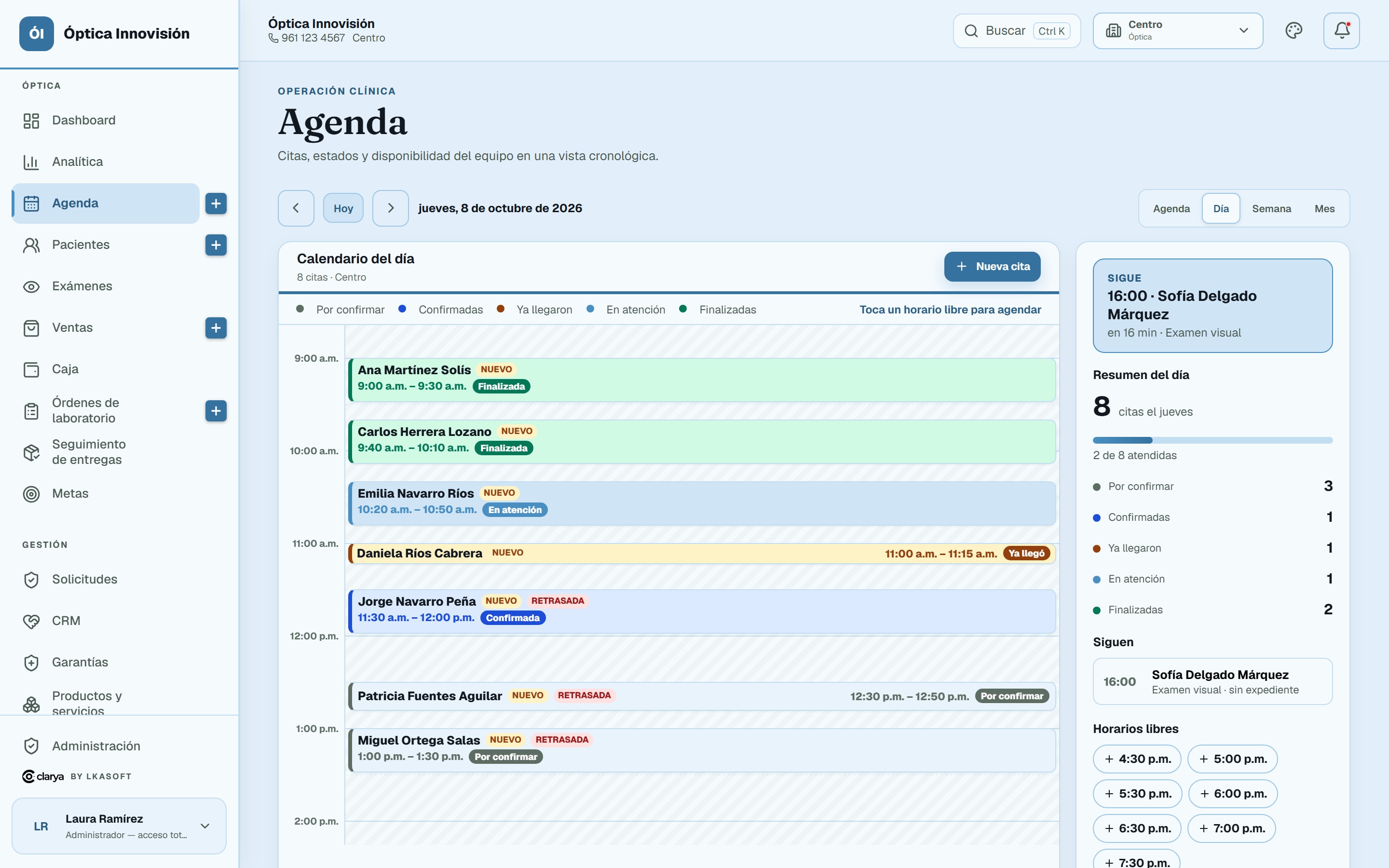
Task: Add a new Órdenes de laboratorio entry
Action: (216, 411)
